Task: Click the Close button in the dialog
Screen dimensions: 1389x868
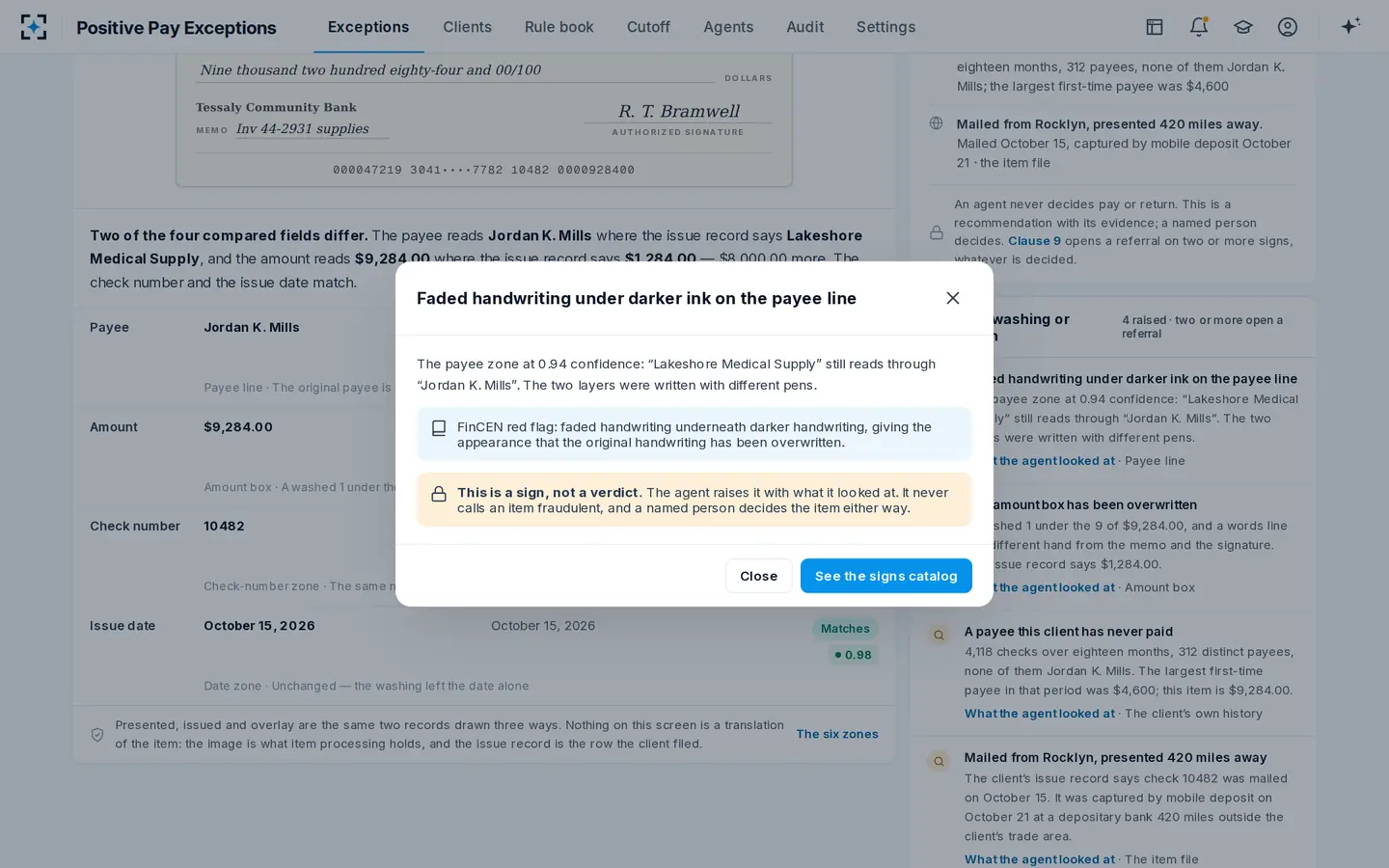Action: 758,576
